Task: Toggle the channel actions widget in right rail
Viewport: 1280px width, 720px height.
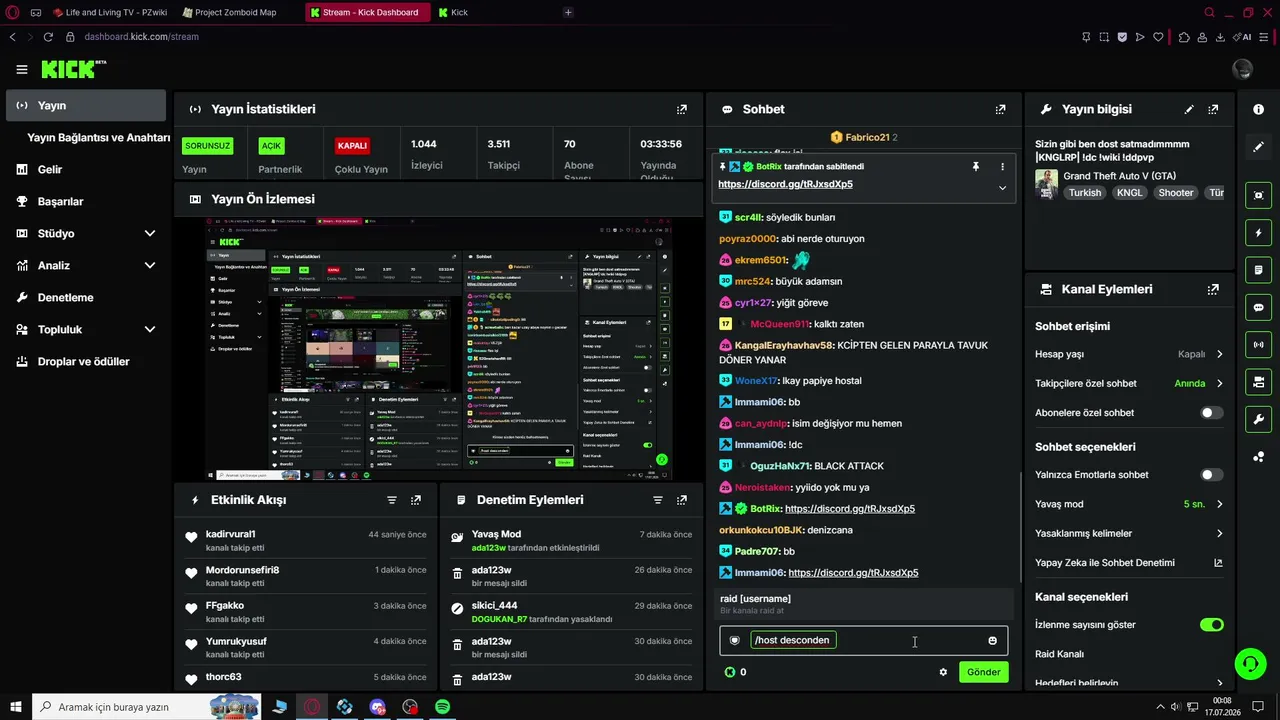Action: pyautogui.click(x=1258, y=382)
